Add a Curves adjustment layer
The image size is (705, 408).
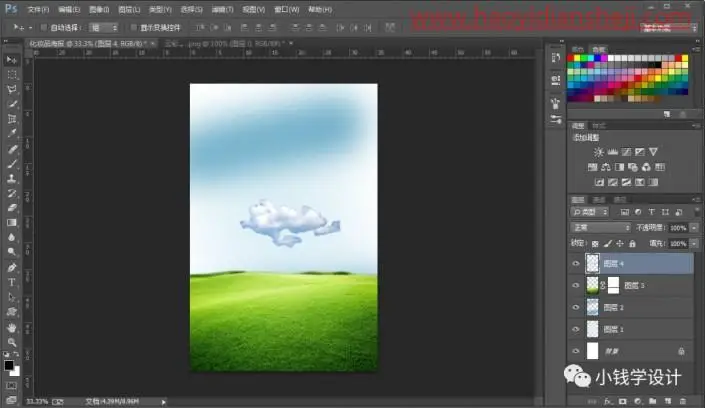(626, 152)
